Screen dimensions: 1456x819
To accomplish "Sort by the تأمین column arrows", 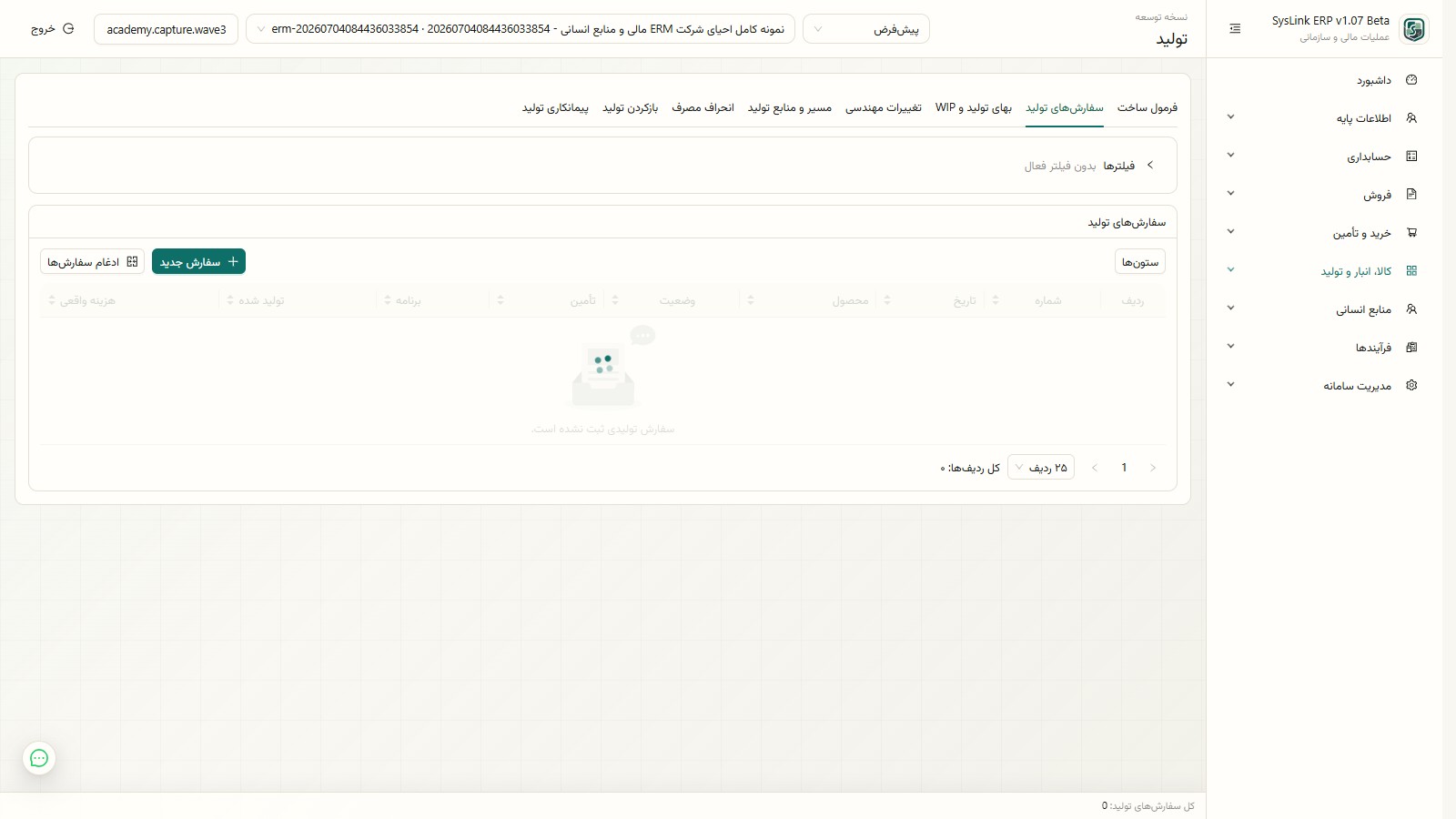I will (x=500, y=300).
